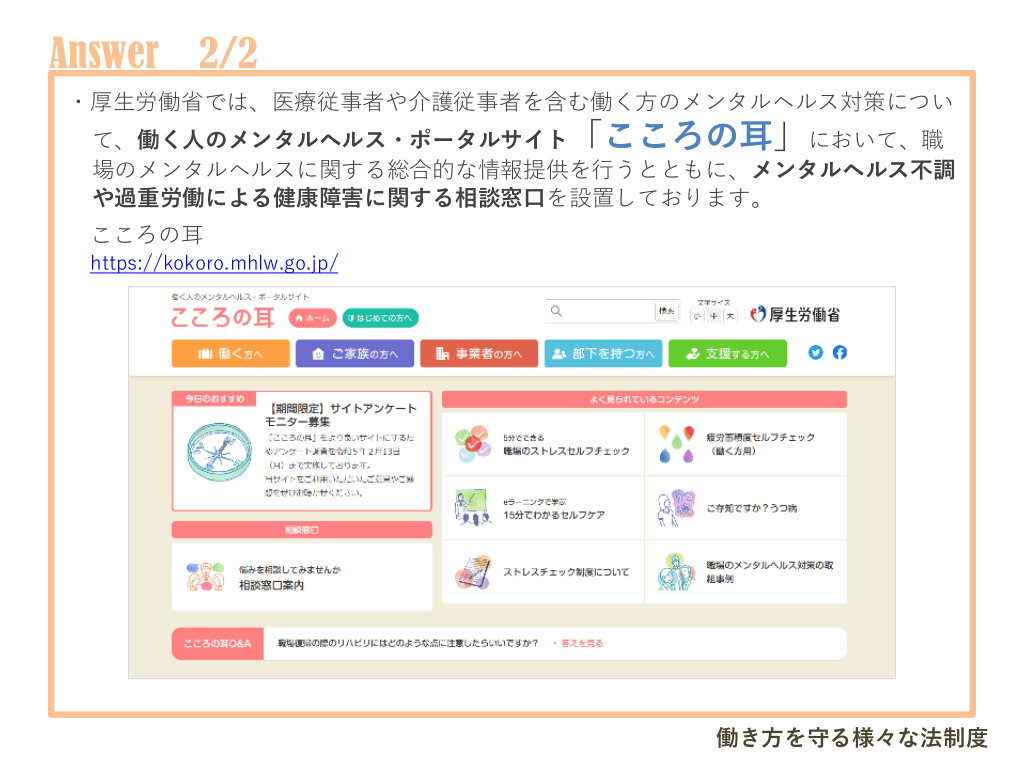
Task: Select the 相談窓口案内 people icon
Action: pyautogui.click(x=205, y=577)
